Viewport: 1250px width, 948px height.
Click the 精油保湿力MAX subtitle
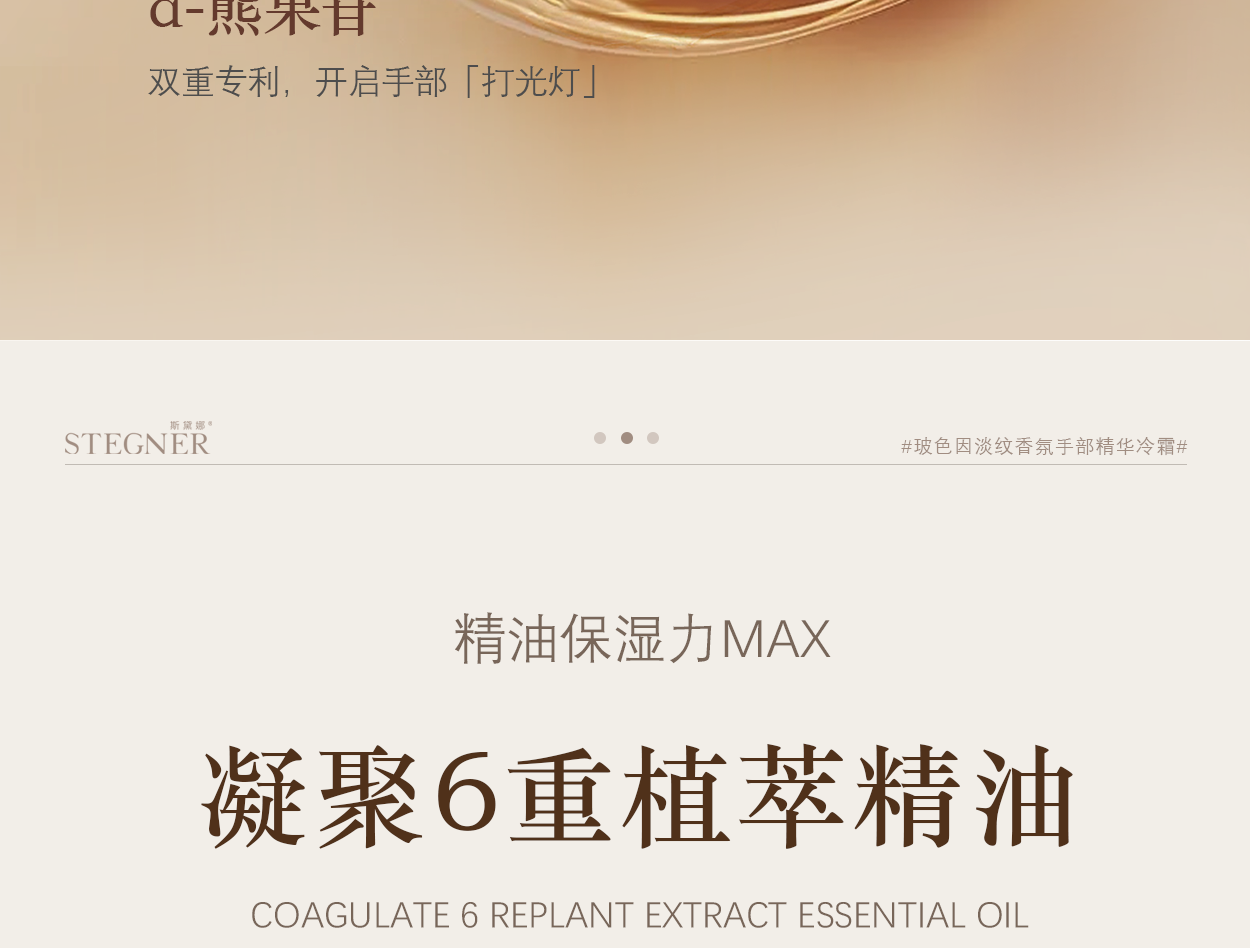tap(642, 639)
